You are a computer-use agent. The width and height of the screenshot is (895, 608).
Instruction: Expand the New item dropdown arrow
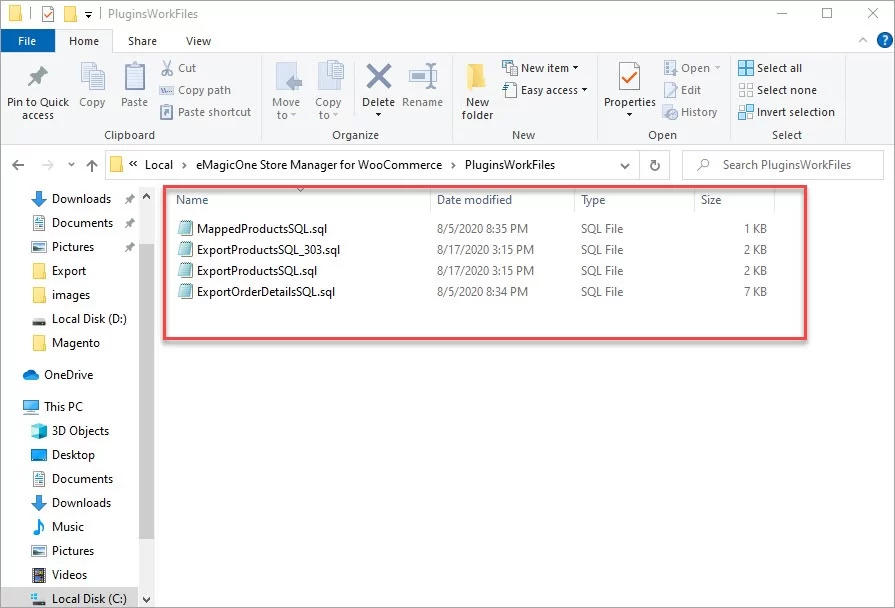[x=576, y=67]
